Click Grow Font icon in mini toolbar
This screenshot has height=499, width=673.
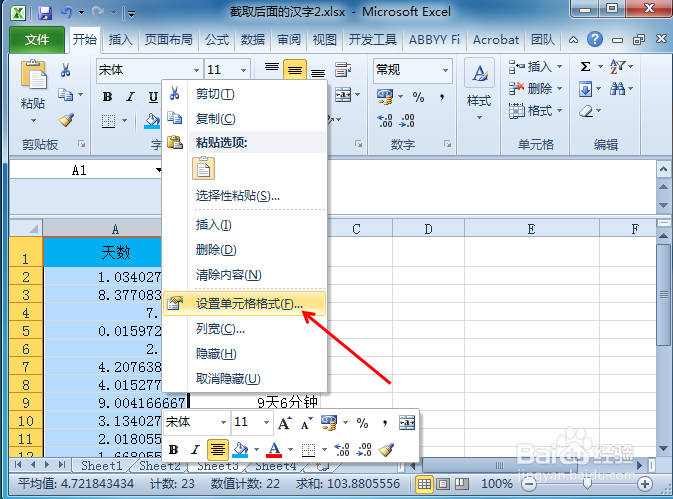283,423
